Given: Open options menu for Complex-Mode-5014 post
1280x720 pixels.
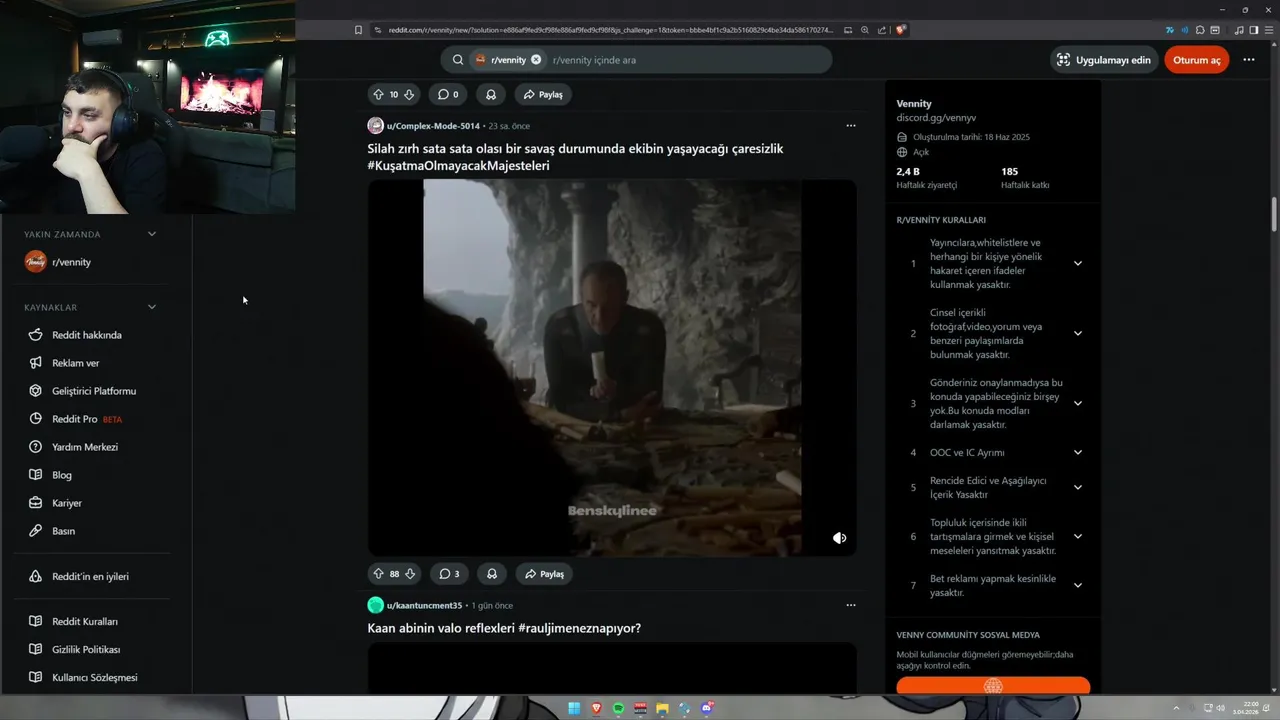Looking at the screenshot, I should pyautogui.click(x=851, y=126).
